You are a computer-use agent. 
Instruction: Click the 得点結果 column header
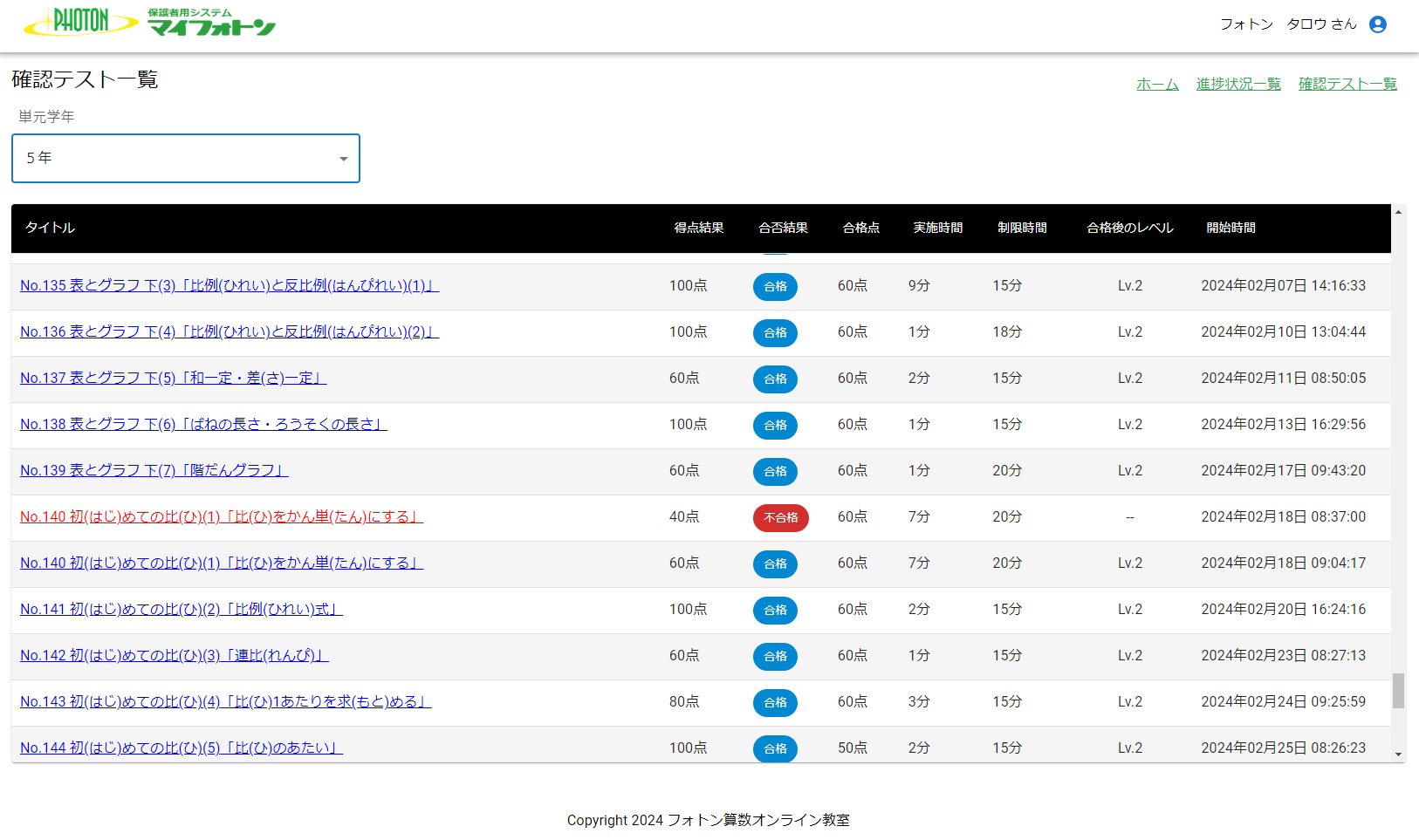(698, 228)
